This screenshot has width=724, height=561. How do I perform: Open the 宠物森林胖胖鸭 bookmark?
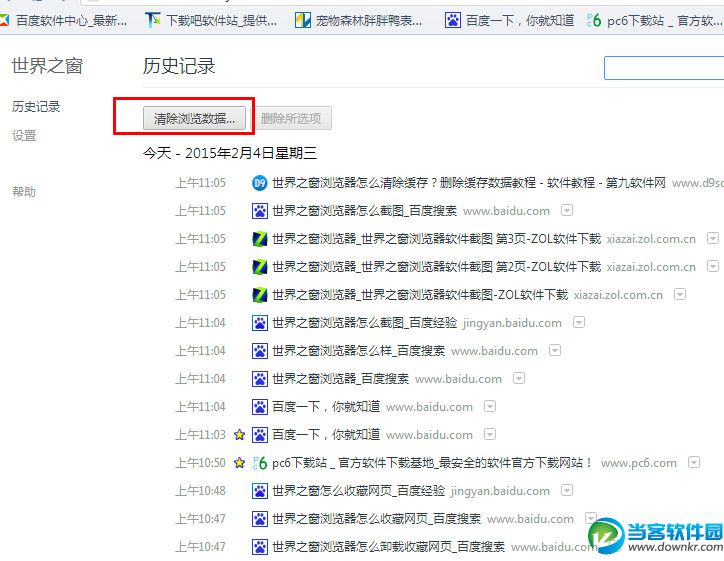358,20
